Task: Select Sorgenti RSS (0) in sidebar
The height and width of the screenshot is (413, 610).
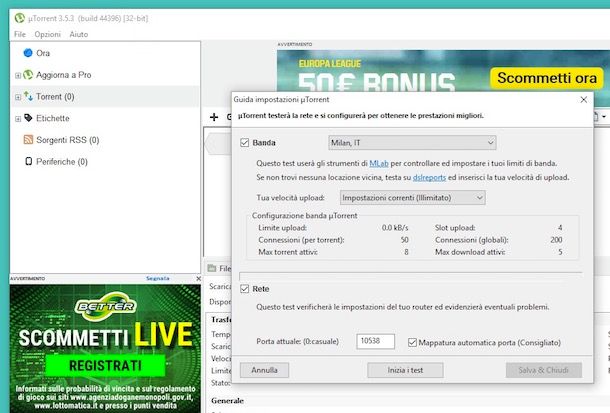Action: pyautogui.click(x=68, y=140)
